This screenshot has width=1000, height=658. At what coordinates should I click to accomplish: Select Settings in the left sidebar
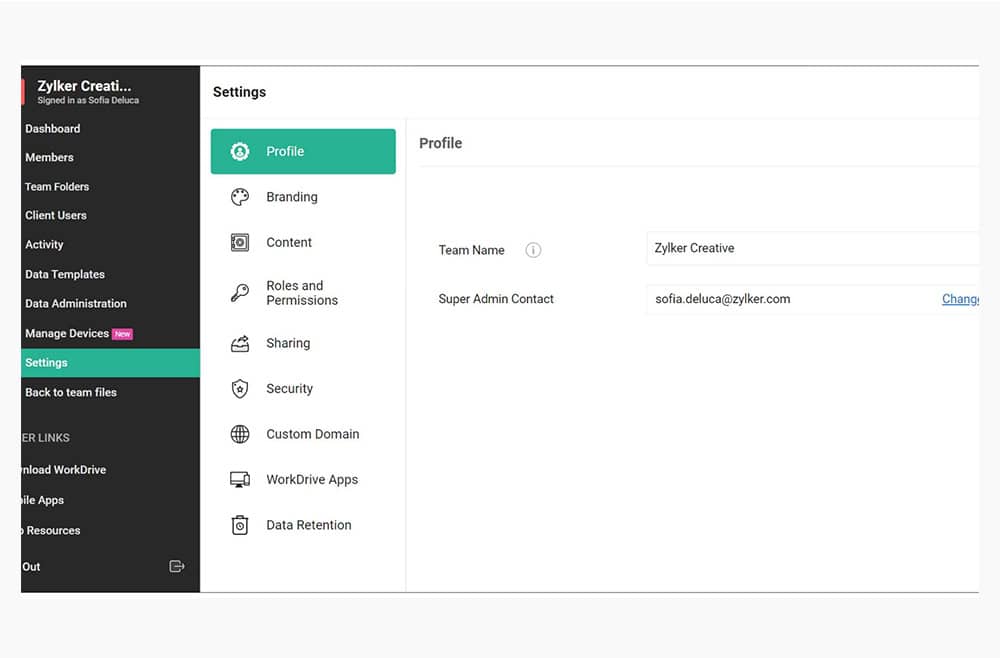tap(110, 363)
